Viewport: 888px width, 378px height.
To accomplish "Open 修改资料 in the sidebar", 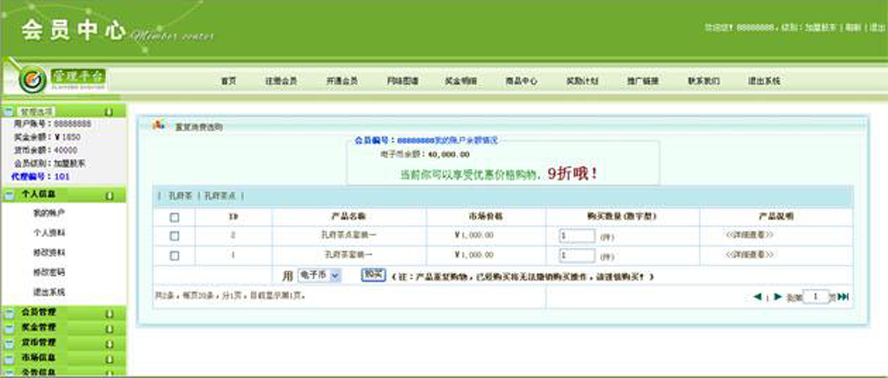I will click(x=49, y=253).
